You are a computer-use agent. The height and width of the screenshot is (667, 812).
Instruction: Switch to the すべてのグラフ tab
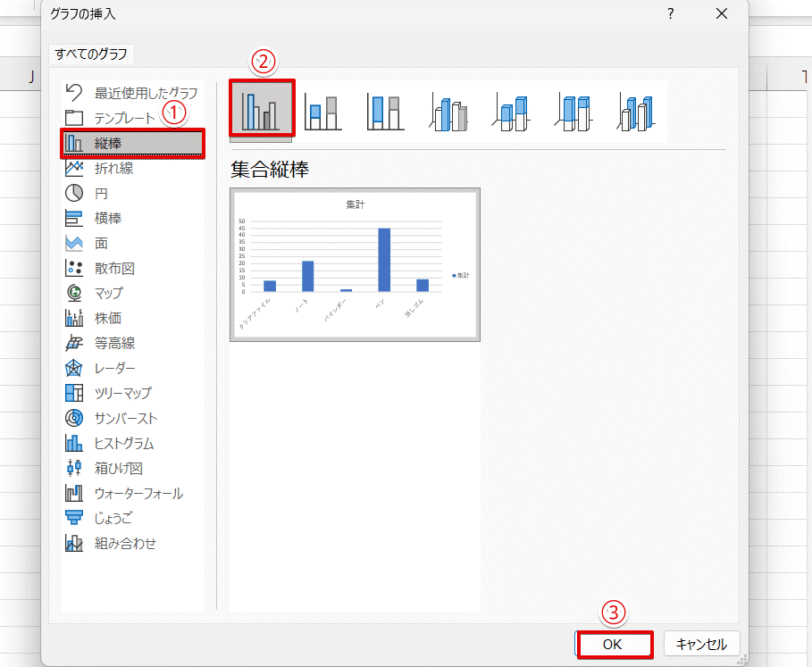tap(92, 54)
